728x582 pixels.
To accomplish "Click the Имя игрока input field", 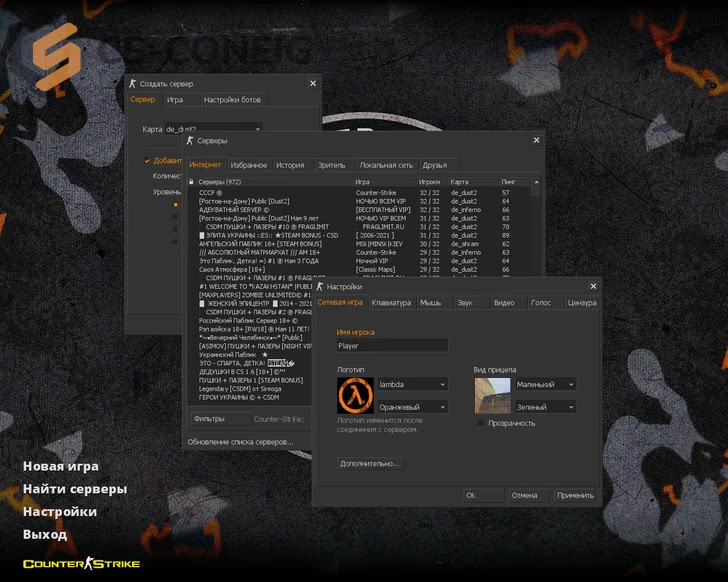I will click(392, 346).
